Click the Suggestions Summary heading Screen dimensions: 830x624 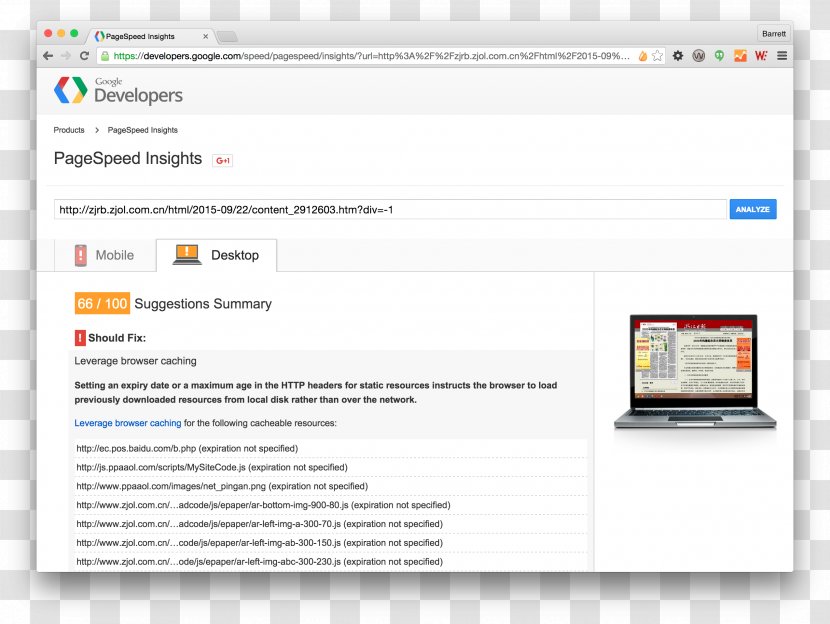(203, 304)
